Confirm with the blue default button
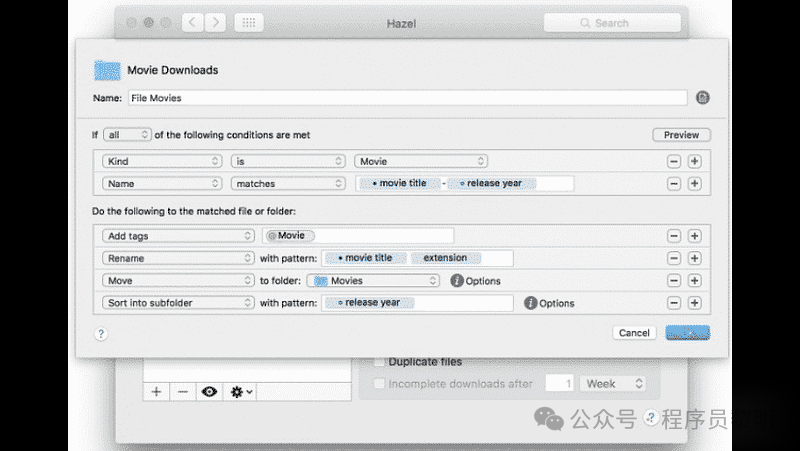The height and width of the screenshot is (451, 800). tap(688, 333)
